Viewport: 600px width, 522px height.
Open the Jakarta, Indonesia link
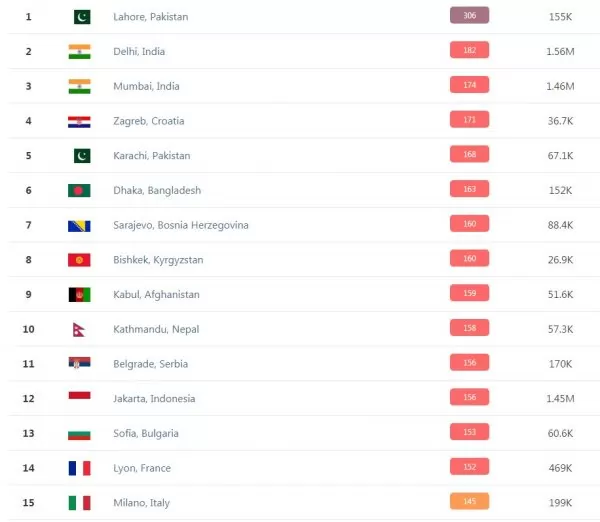tap(154, 398)
